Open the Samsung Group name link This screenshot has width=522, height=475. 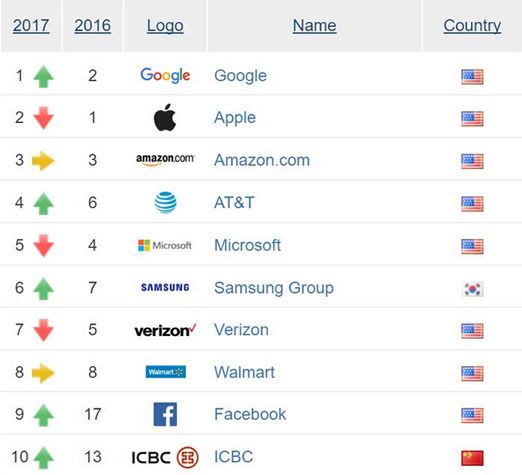coord(274,288)
